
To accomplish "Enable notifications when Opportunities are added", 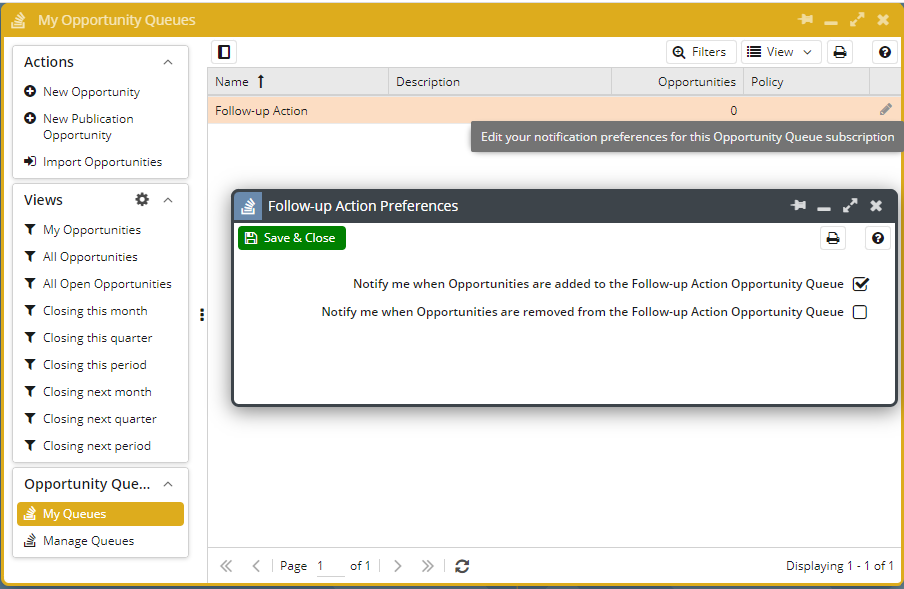I will 861,283.
